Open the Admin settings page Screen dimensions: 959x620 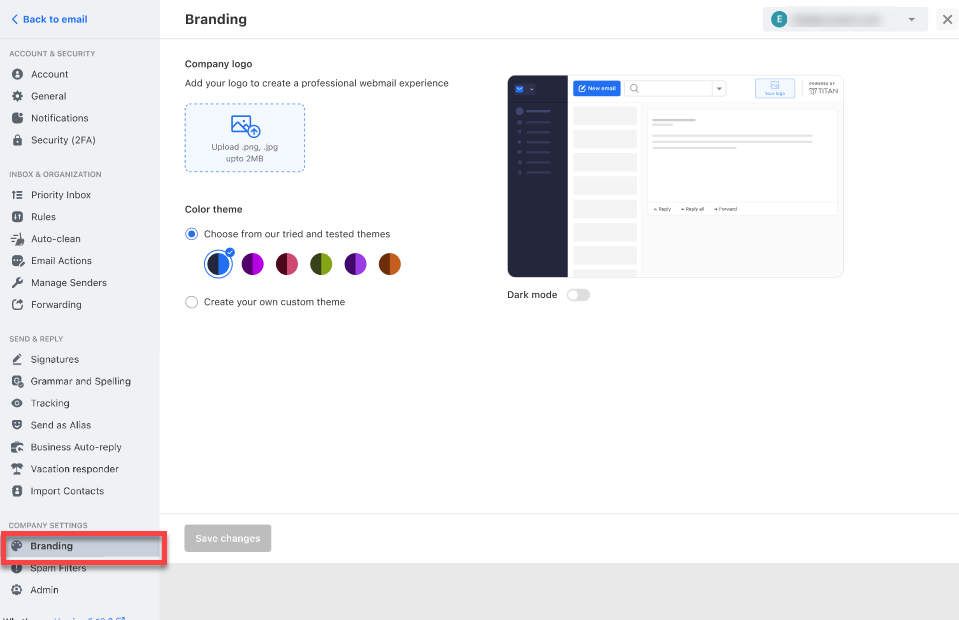[46, 590]
